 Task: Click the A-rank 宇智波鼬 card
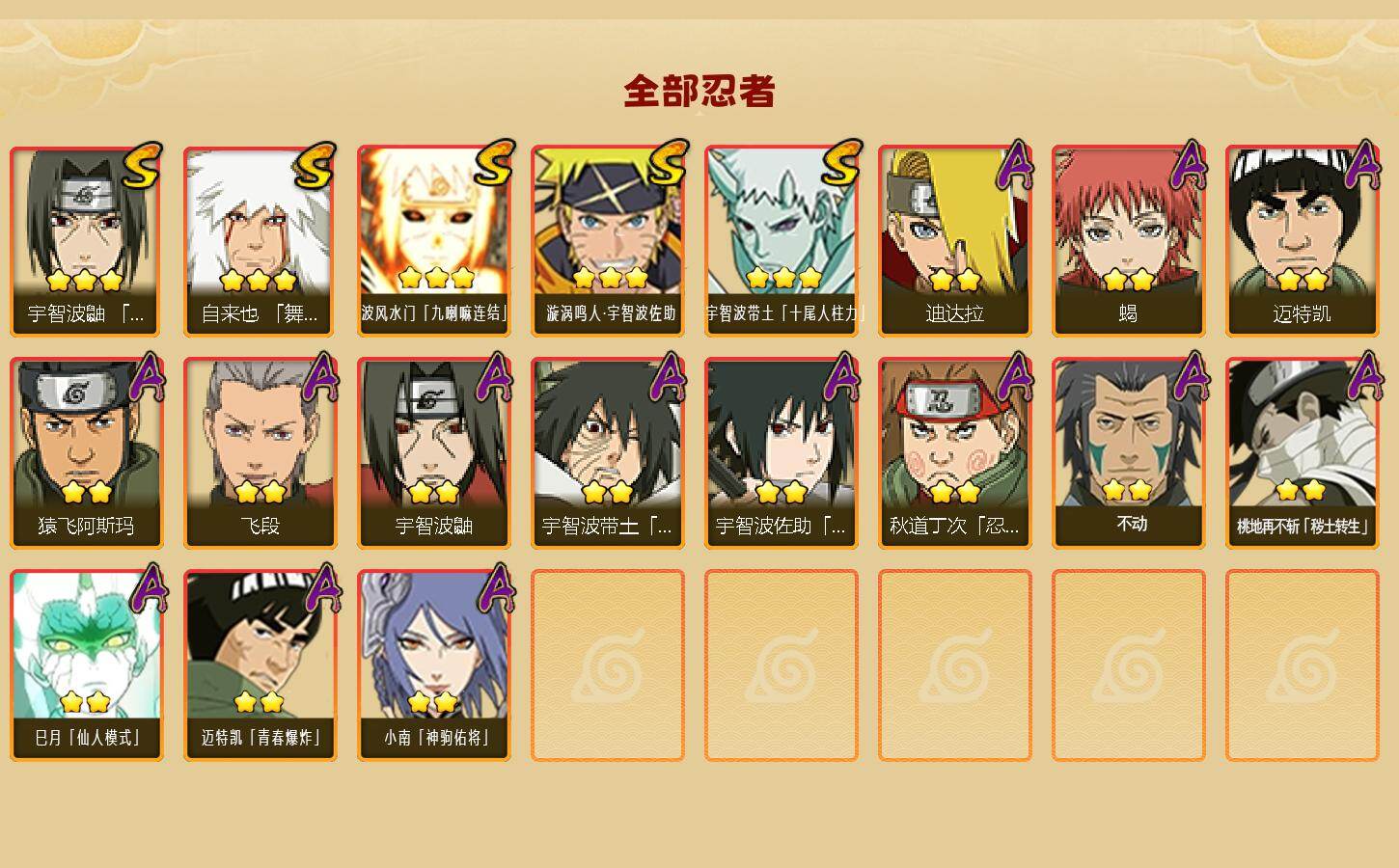pos(433,453)
